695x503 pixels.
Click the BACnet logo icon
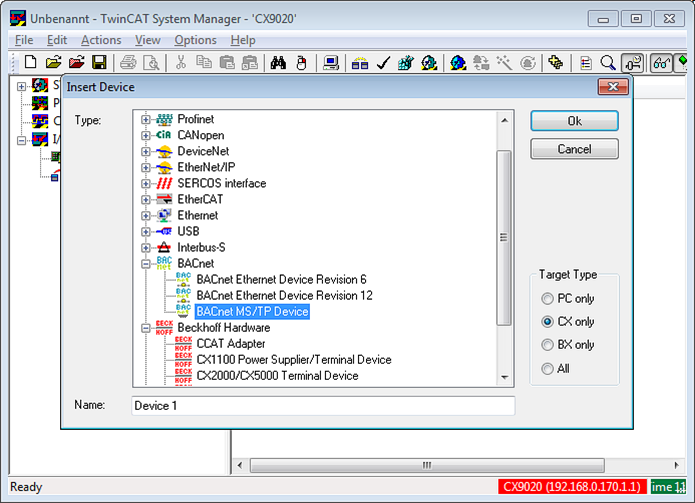click(x=164, y=263)
